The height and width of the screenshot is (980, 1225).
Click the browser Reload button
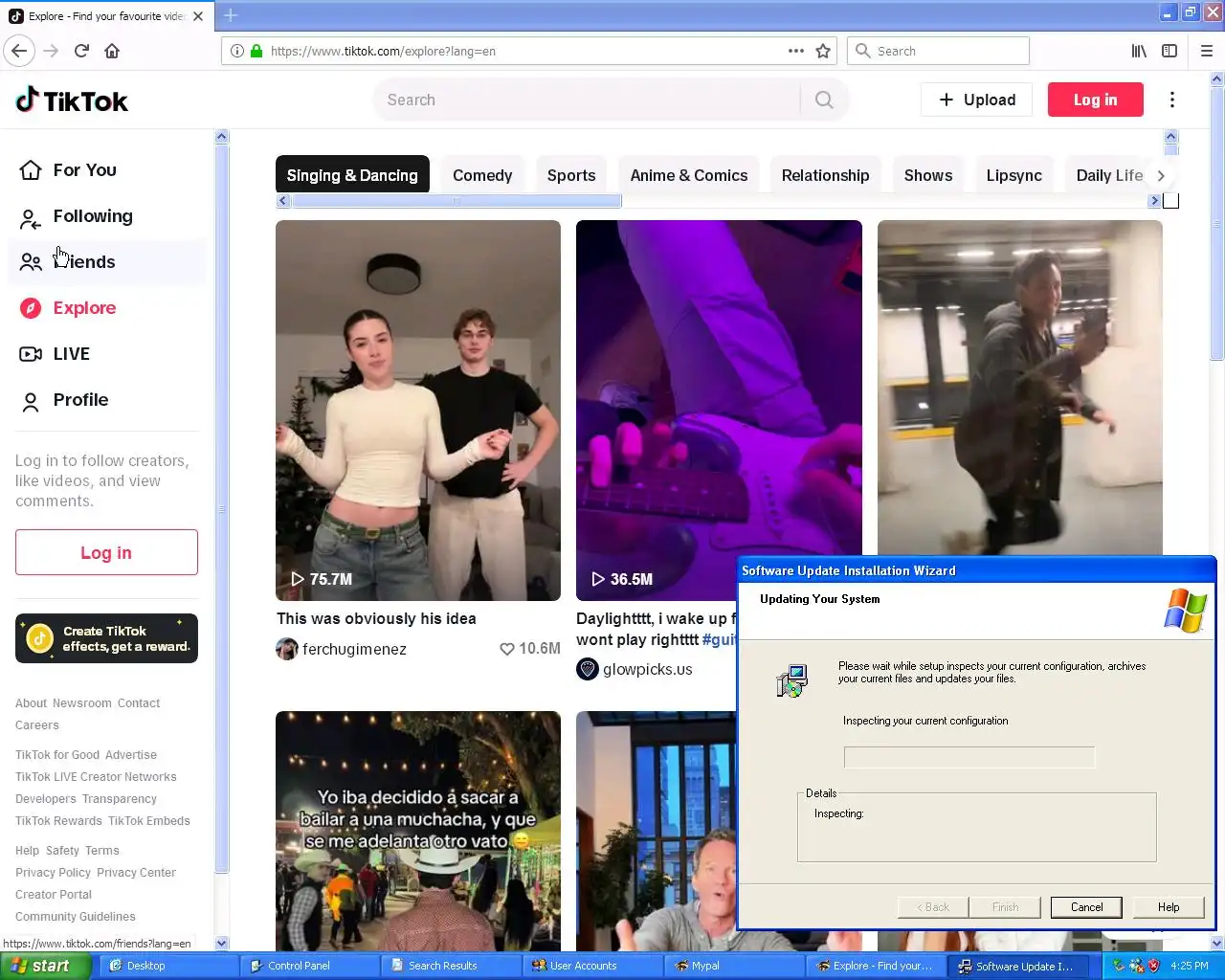tap(81, 51)
